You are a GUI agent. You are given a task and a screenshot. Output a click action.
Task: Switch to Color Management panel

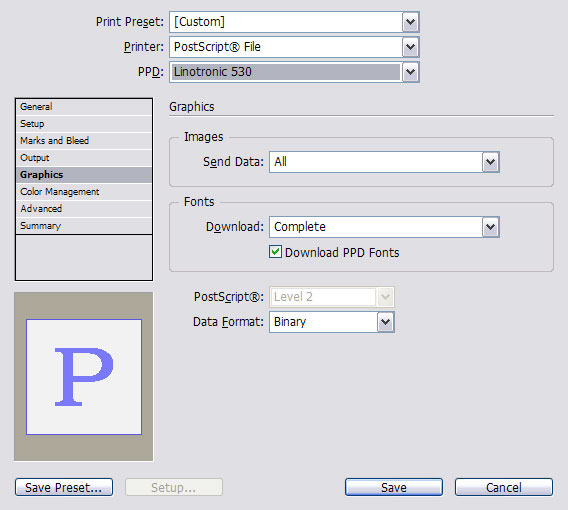(84, 192)
